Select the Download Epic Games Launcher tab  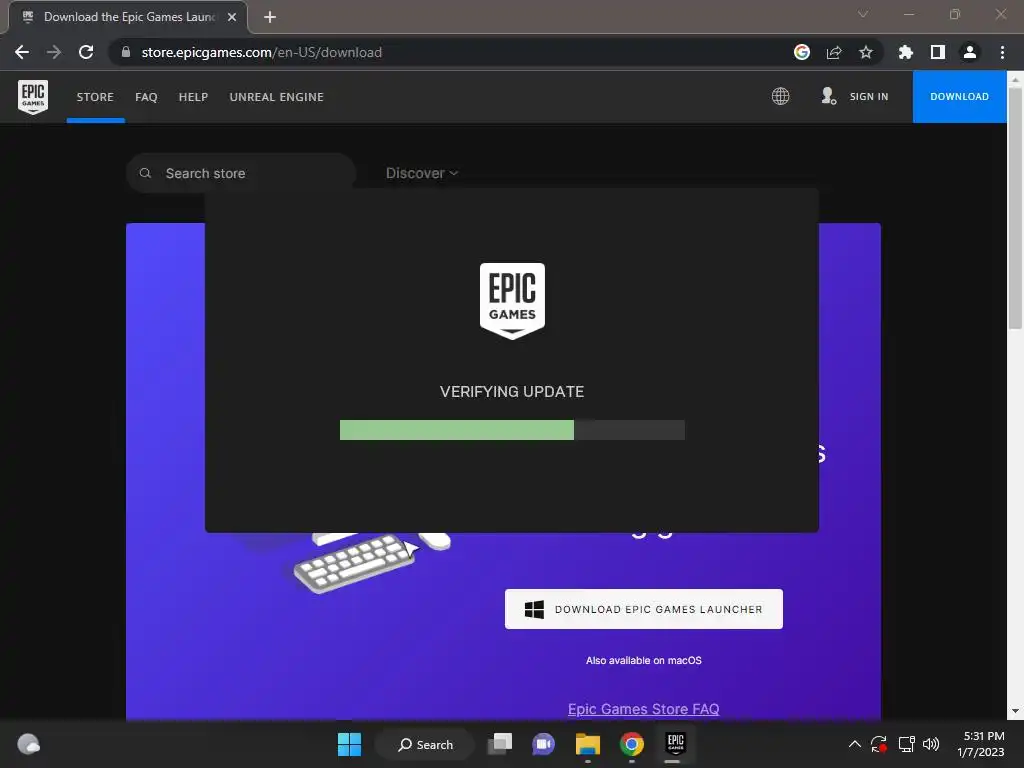click(x=128, y=17)
